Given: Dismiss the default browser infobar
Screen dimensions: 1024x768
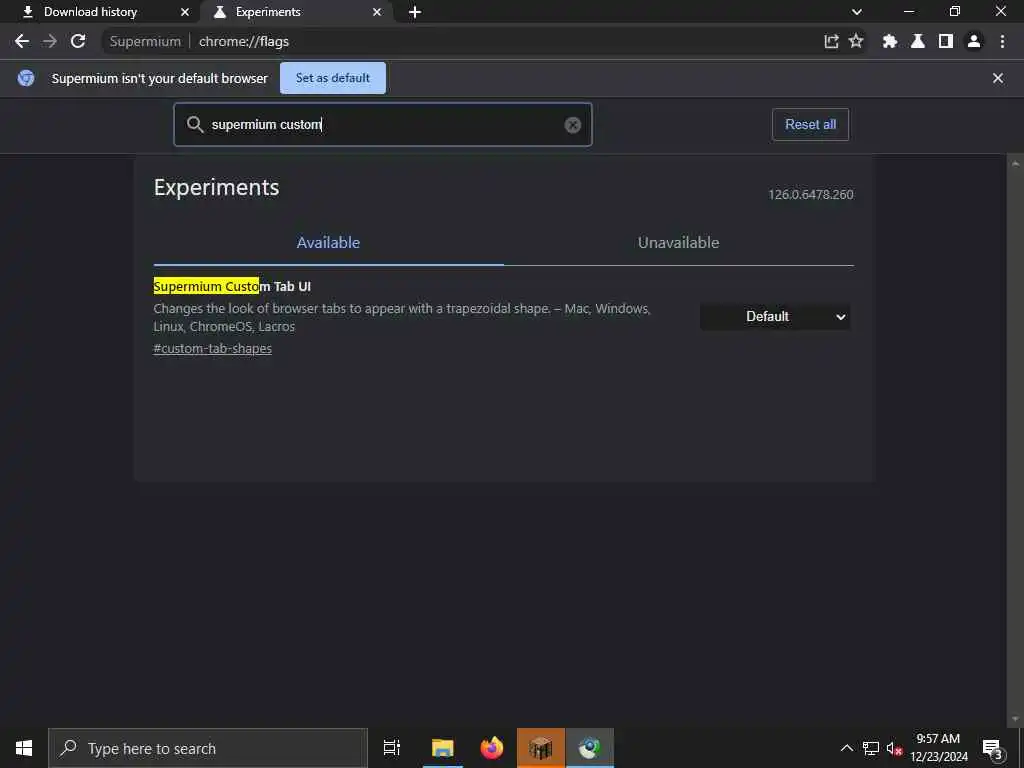Looking at the screenshot, I should coord(998,78).
